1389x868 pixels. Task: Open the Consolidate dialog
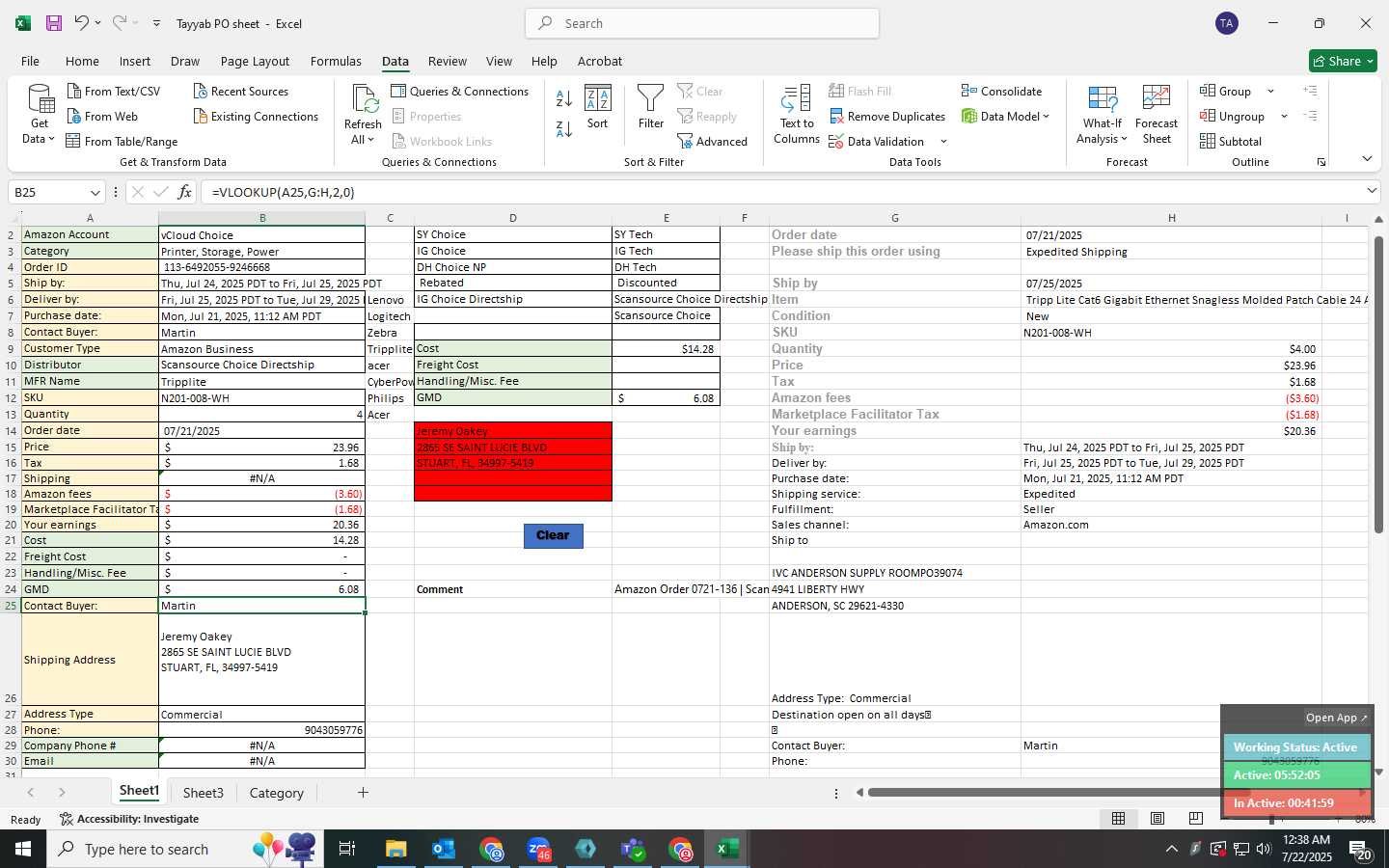(x=1002, y=91)
